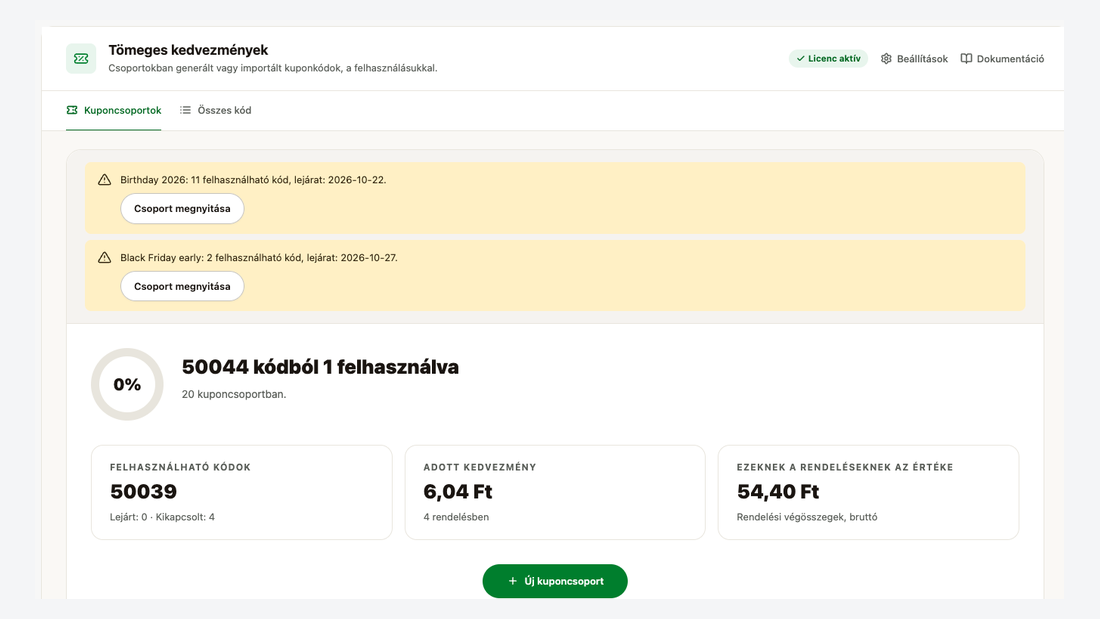Image resolution: width=1100 pixels, height=619 pixels.
Task: Select the Felhasználható kódok stat card
Action: [x=242, y=492]
